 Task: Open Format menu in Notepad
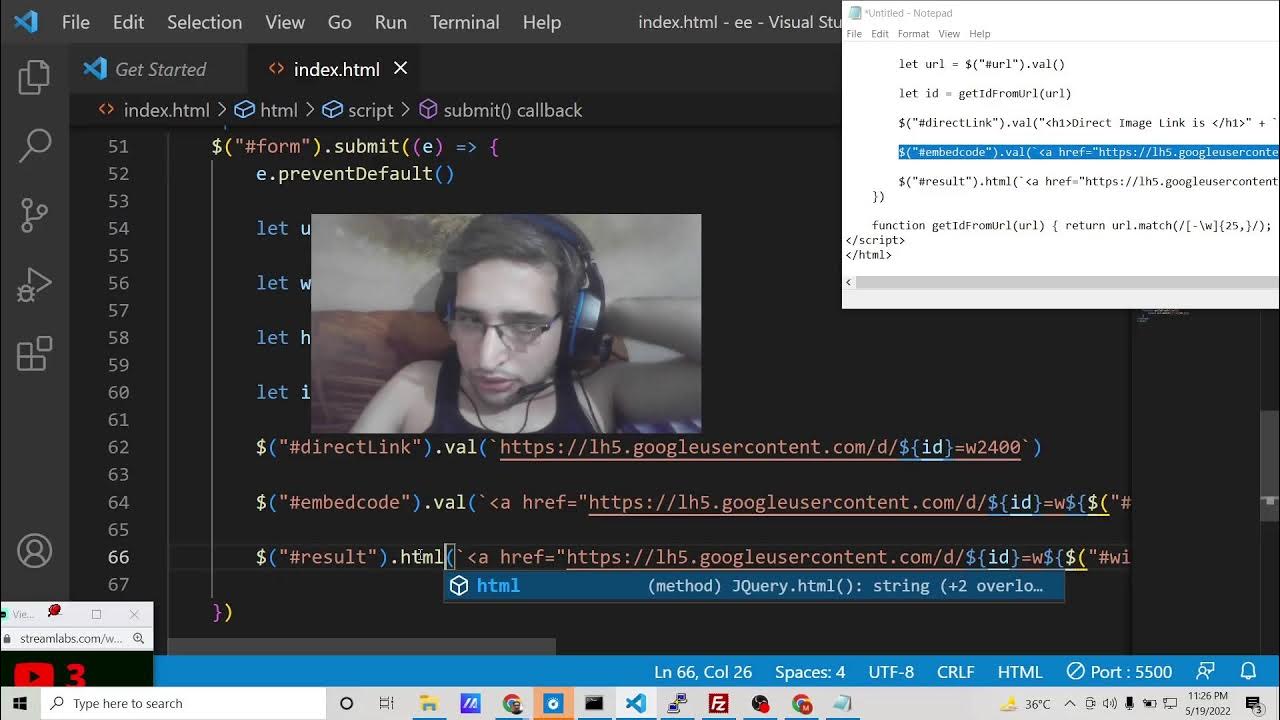(x=912, y=34)
